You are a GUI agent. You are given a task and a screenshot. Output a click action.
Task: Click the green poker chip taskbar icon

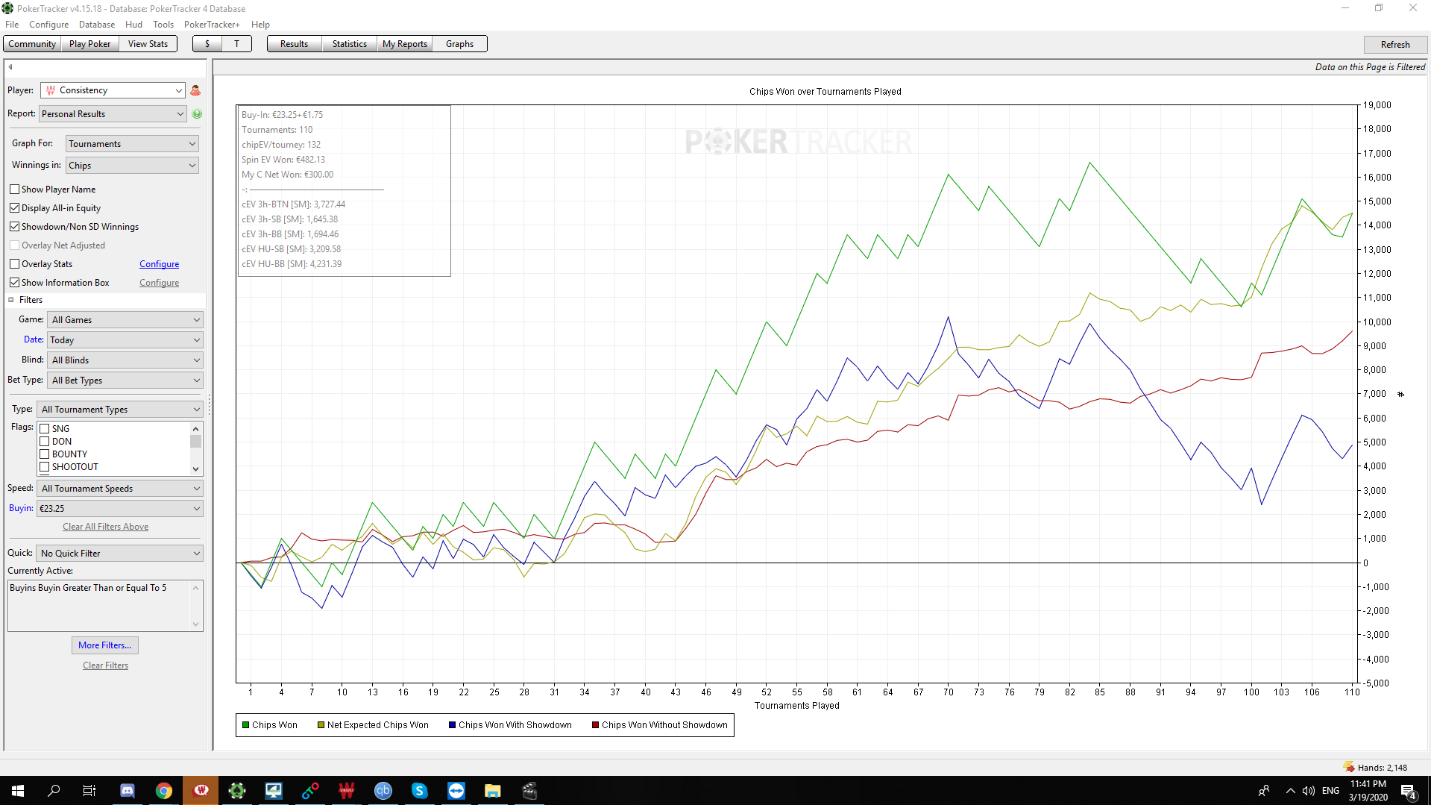236,790
